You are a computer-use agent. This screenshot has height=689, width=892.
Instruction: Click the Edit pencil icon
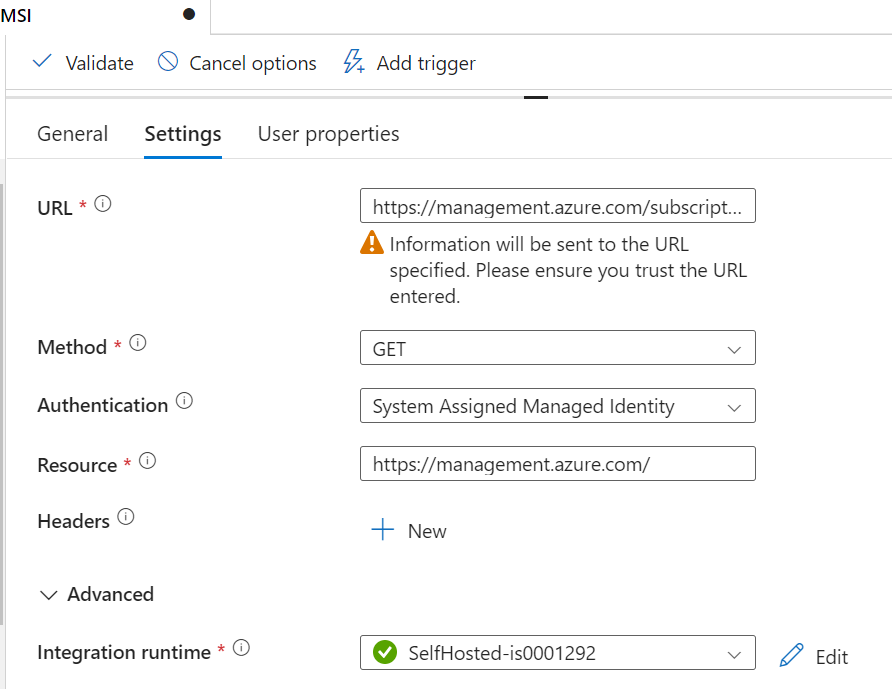[x=791, y=655]
